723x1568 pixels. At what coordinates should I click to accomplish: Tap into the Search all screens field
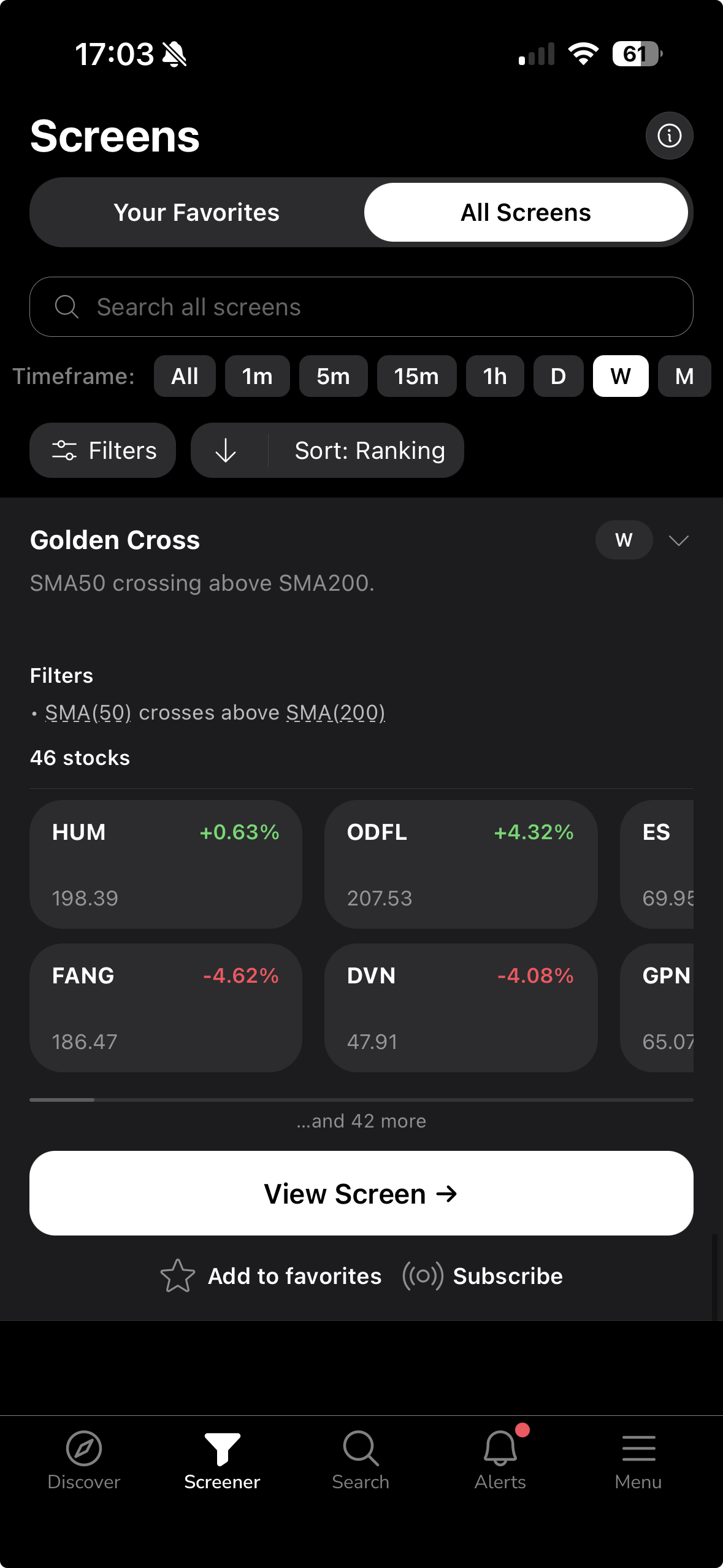click(x=361, y=306)
